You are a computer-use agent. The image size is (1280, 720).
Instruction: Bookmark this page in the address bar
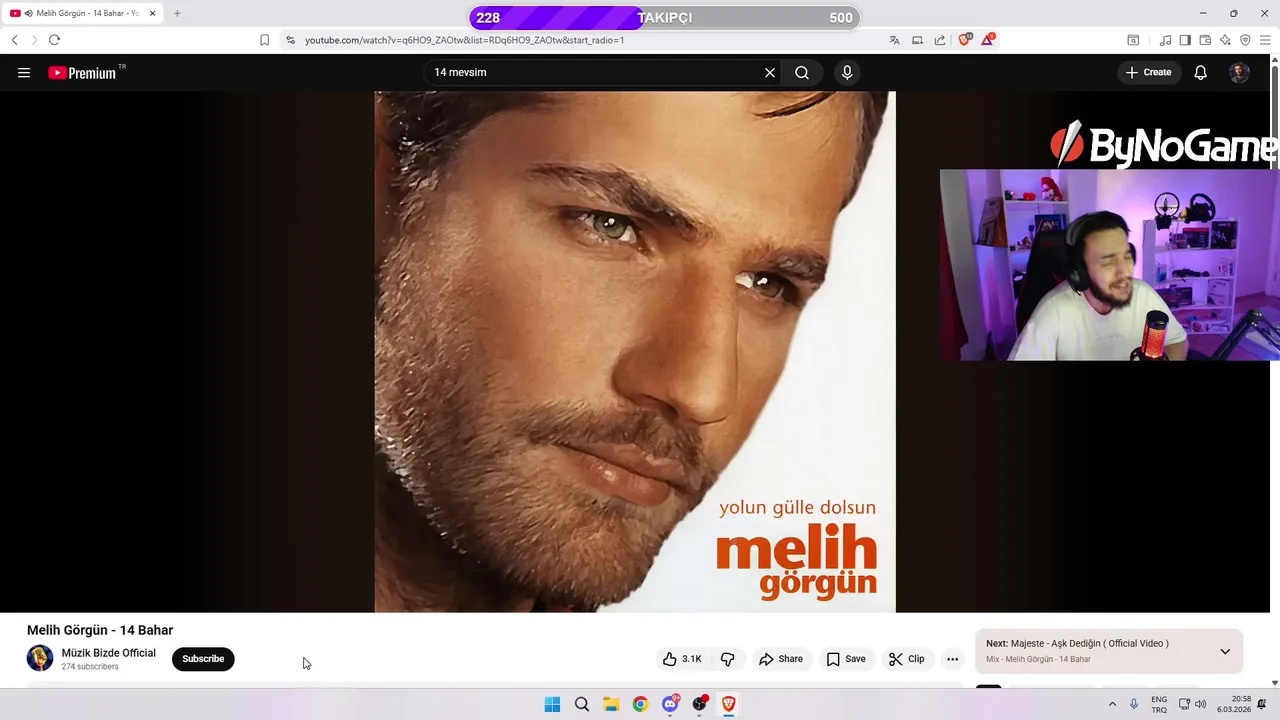[x=264, y=40]
